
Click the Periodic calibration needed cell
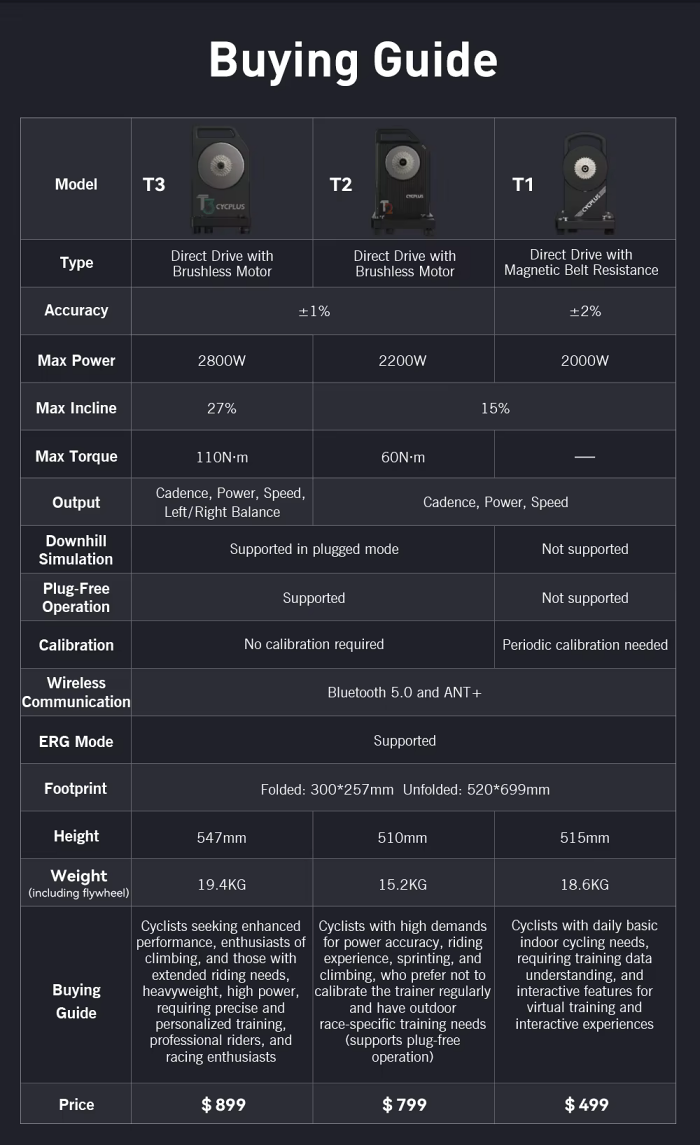tap(585, 645)
